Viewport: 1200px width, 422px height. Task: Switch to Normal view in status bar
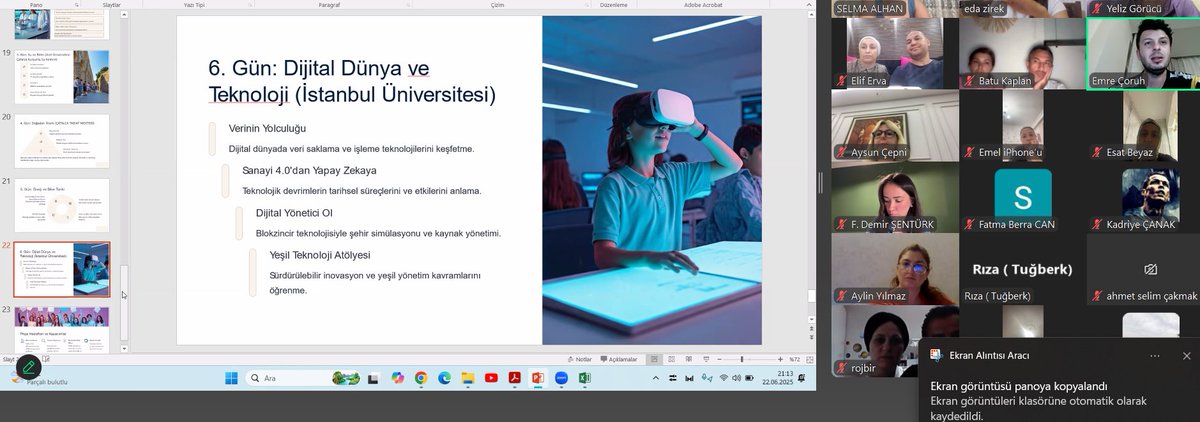tap(653, 359)
